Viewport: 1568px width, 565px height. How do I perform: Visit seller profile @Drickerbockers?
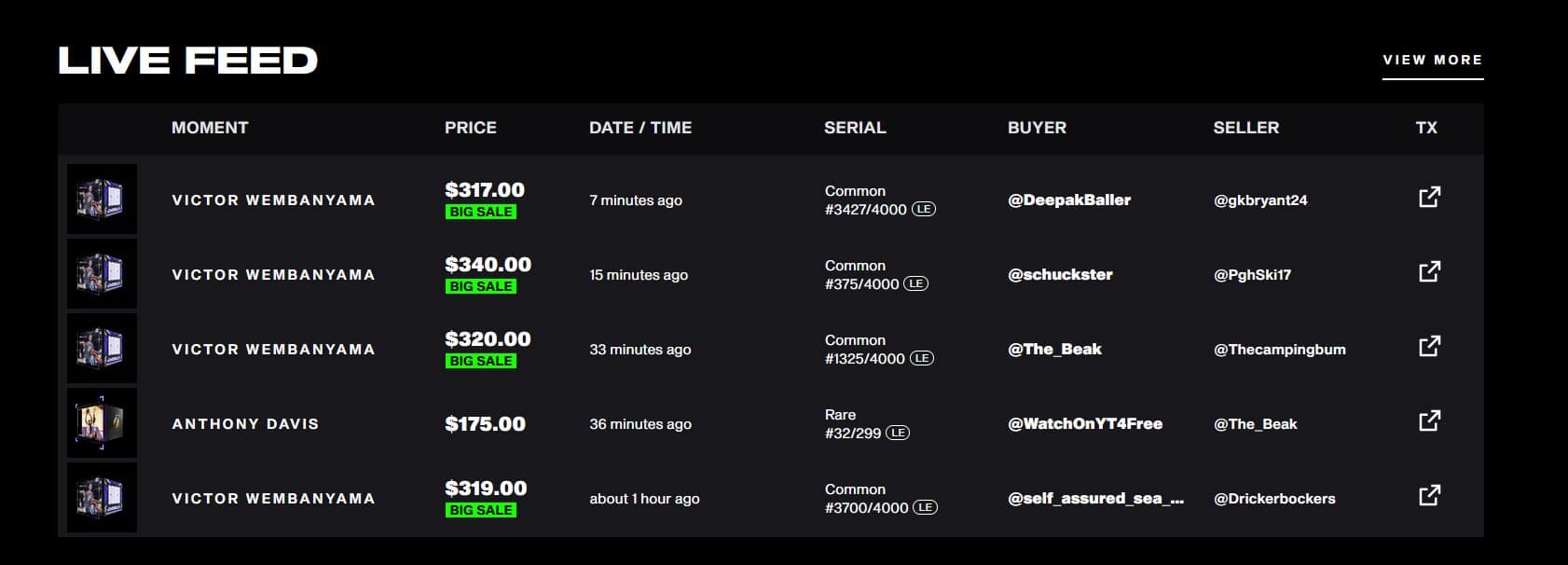[x=1274, y=499]
